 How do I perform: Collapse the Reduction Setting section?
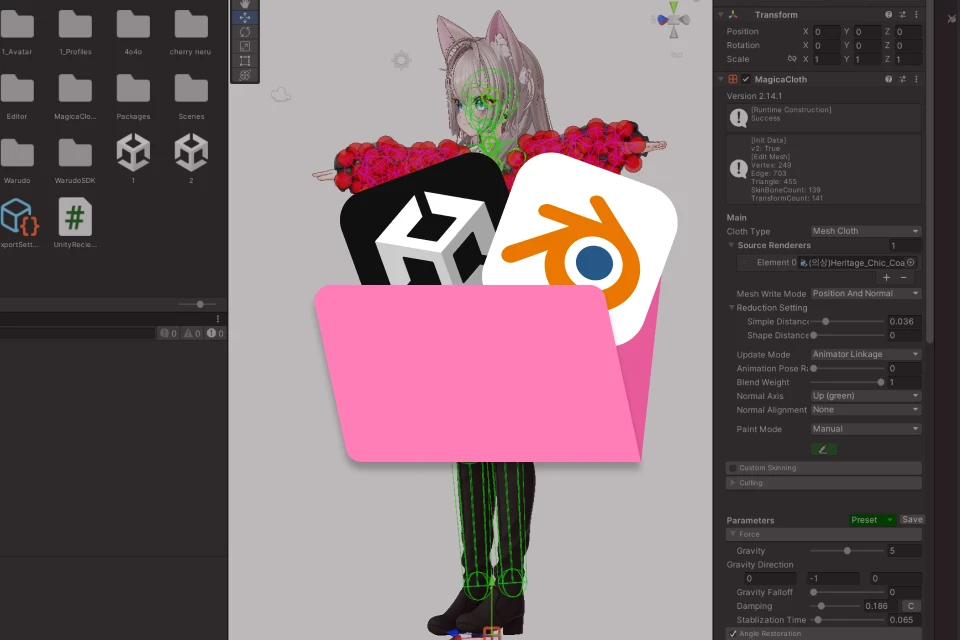pyautogui.click(x=731, y=307)
